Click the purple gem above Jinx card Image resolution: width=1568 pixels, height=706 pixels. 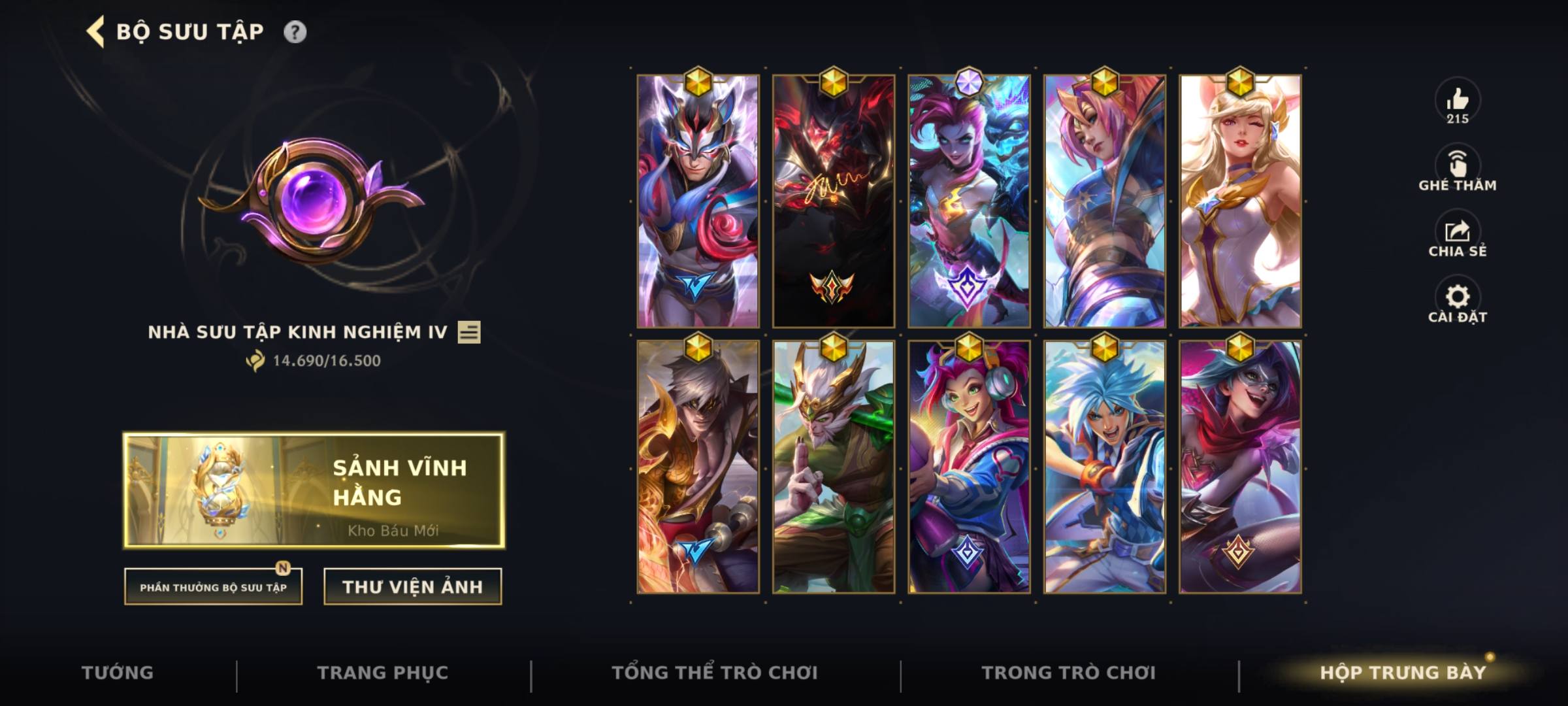968,82
